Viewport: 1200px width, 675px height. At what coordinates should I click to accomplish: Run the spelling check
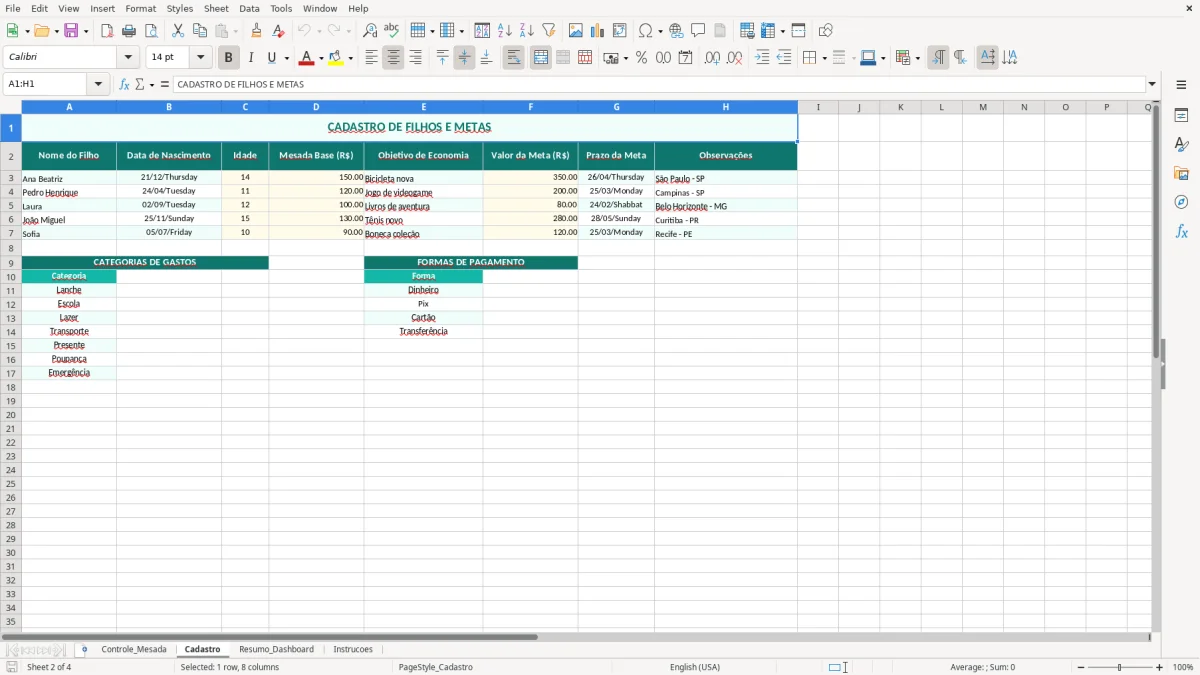coord(392,31)
